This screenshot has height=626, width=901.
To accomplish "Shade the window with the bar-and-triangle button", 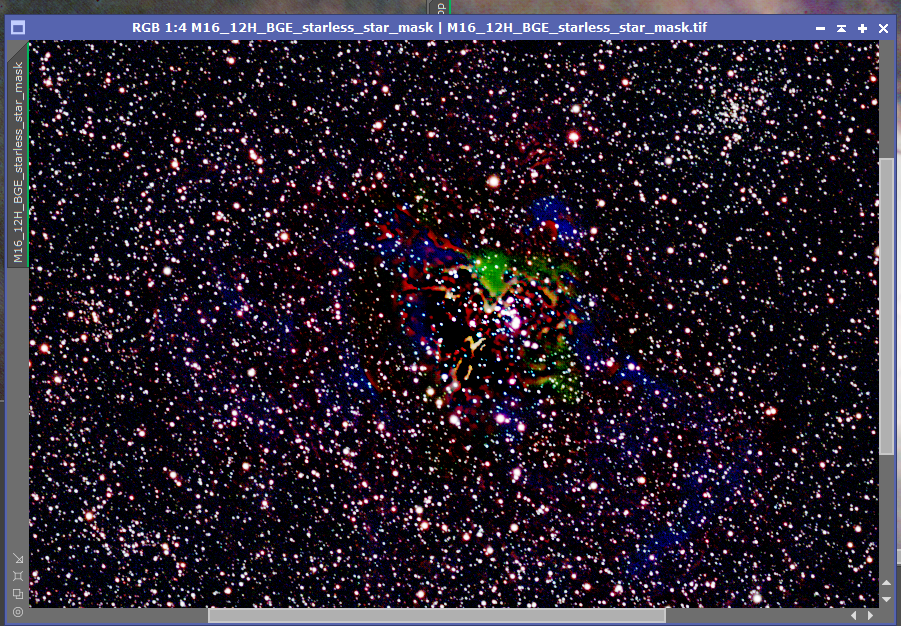I will point(841,28).
